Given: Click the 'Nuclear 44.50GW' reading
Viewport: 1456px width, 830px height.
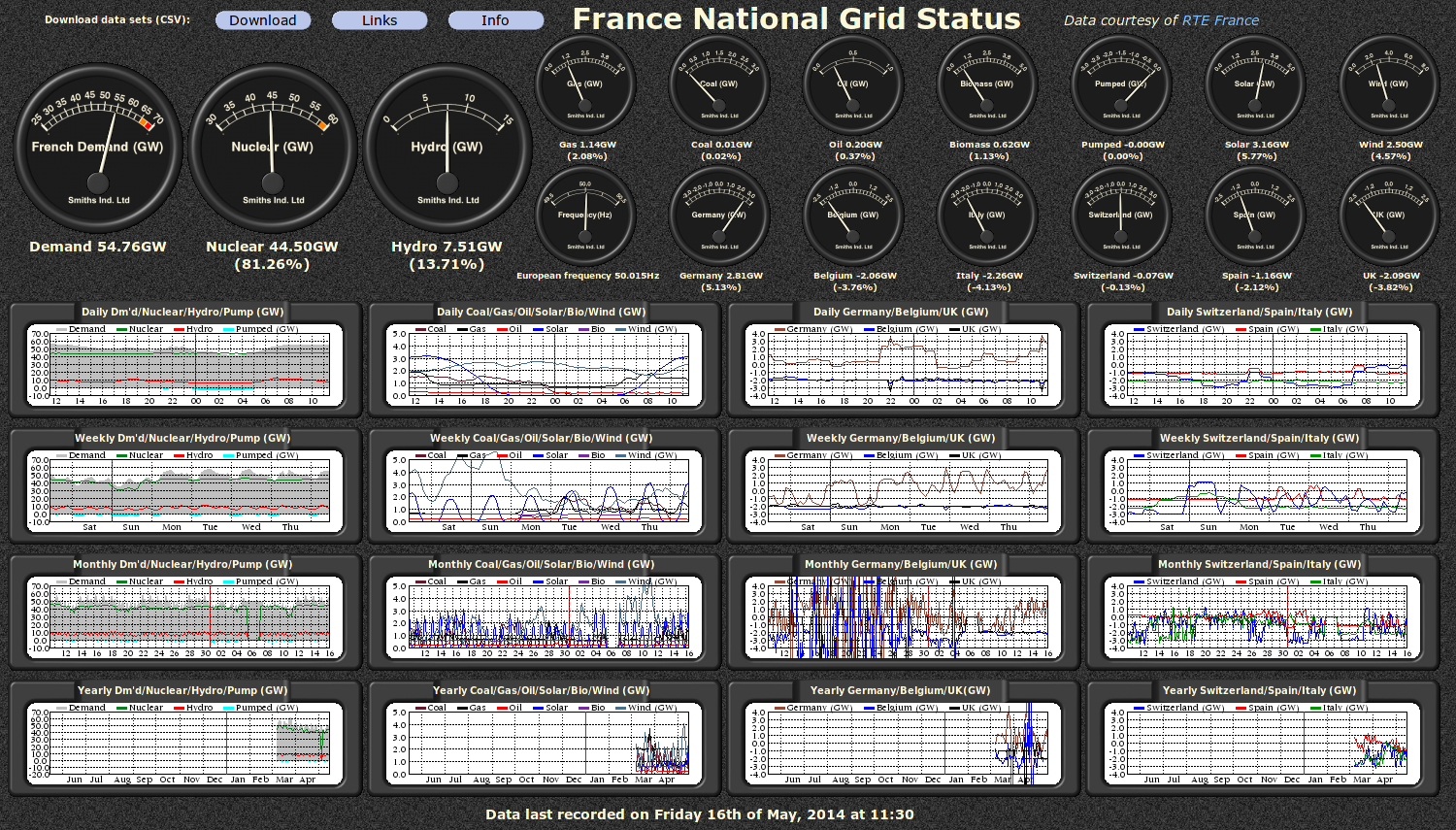Looking at the screenshot, I should pyautogui.click(x=272, y=247).
